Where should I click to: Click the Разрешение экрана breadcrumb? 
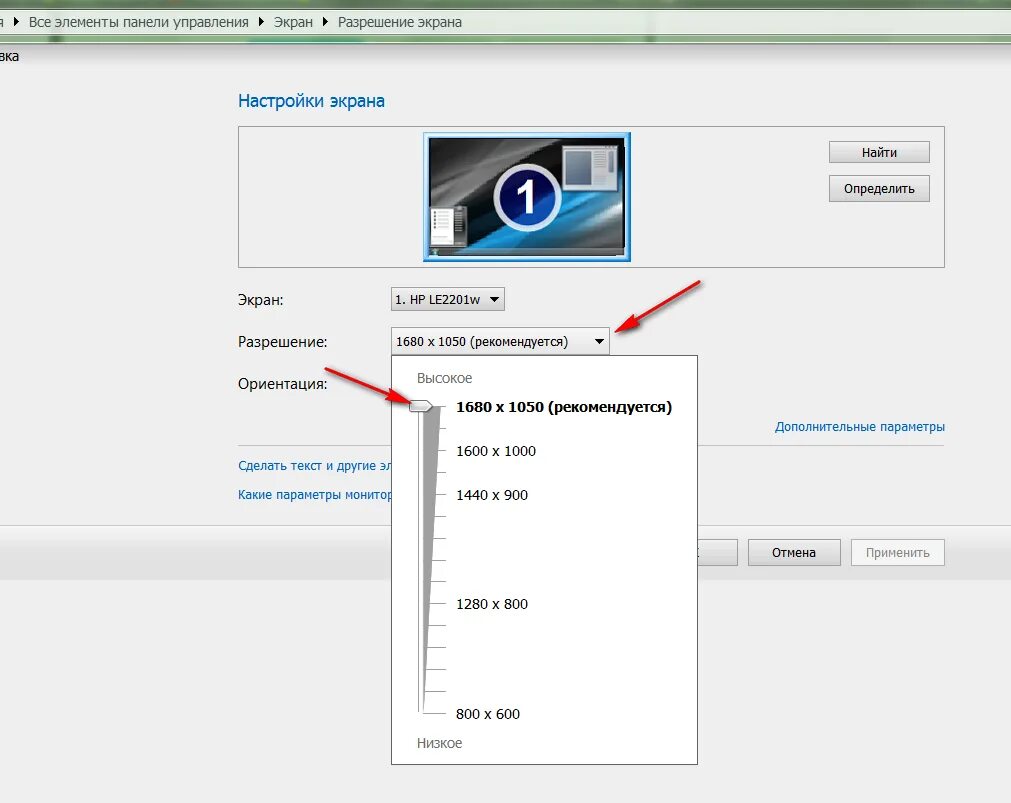coord(400,22)
